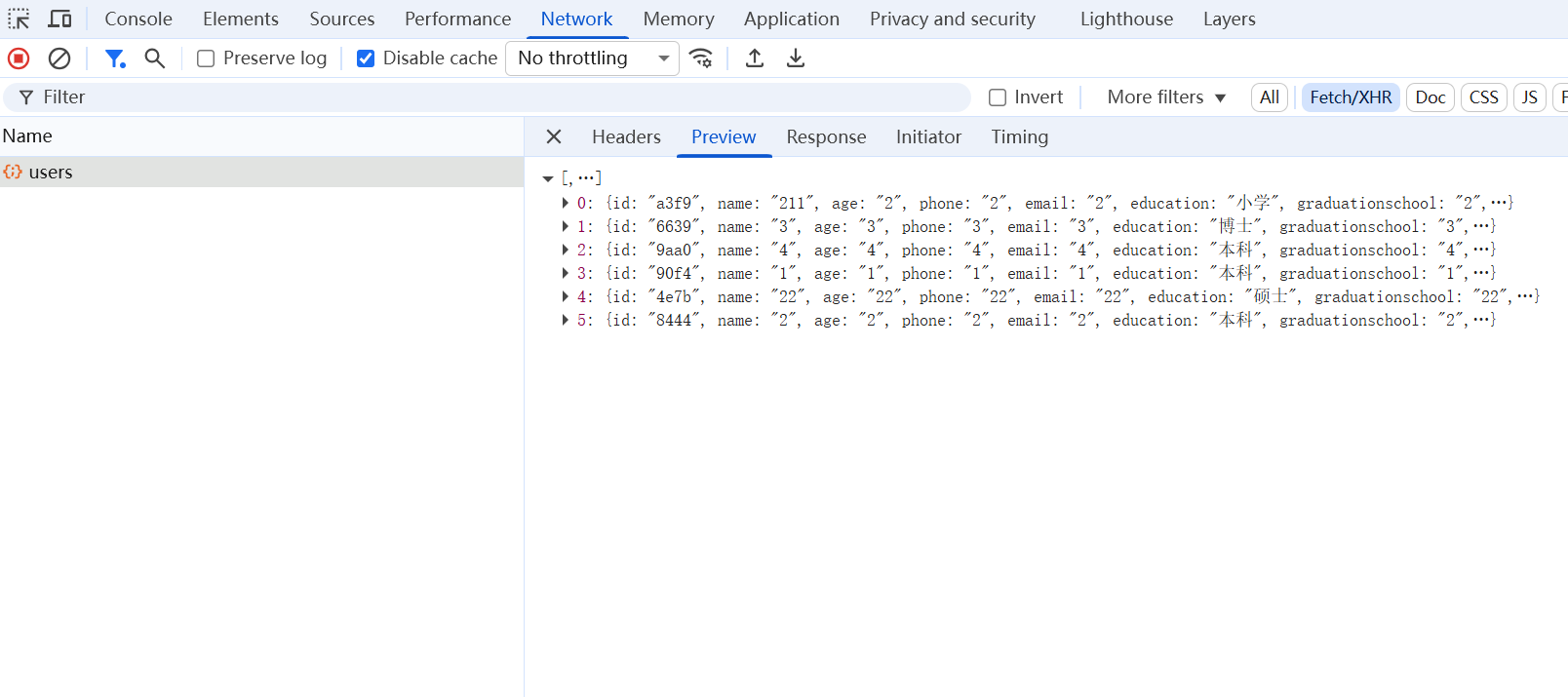The width and height of the screenshot is (1568, 697).
Task: Open the Privacy and security panel
Action: (953, 19)
